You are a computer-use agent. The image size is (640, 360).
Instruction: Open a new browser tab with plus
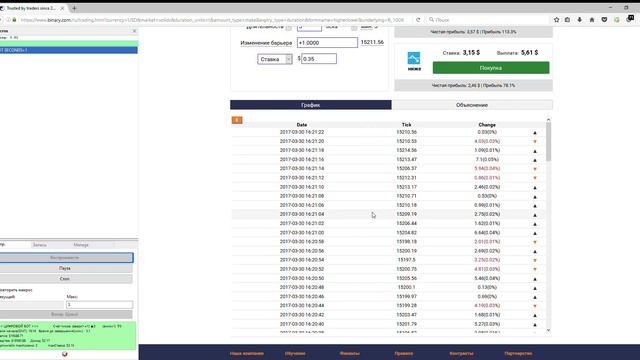click(74, 8)
